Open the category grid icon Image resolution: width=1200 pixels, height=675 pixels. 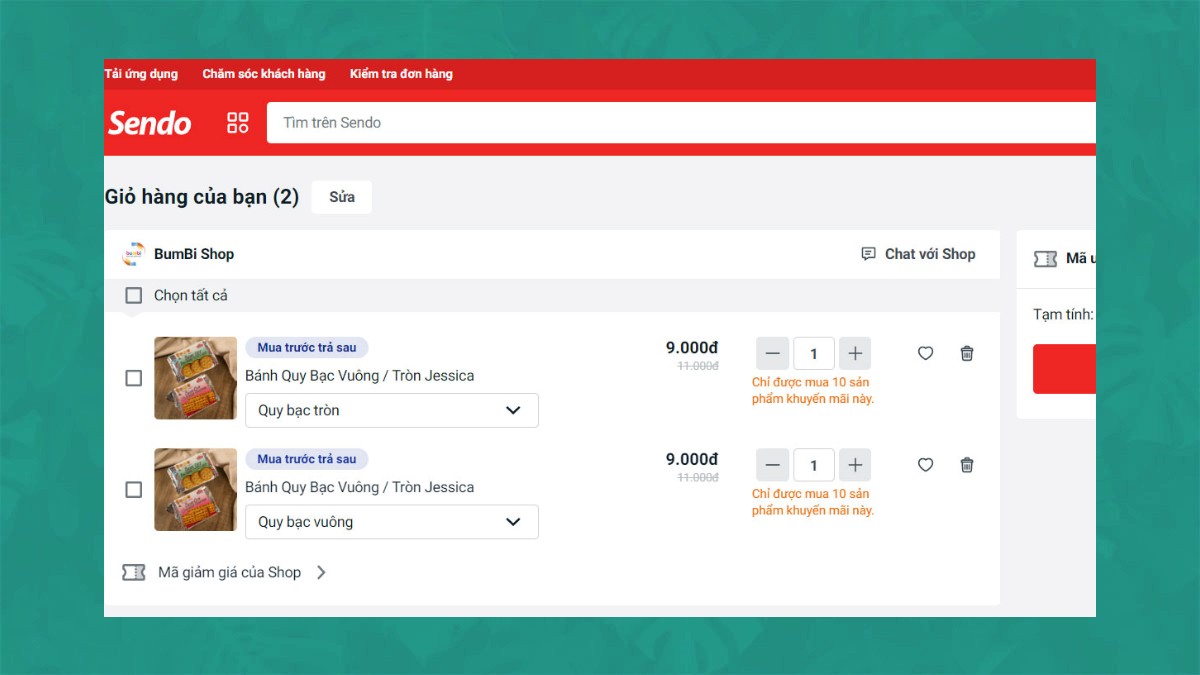click(238, 123)
